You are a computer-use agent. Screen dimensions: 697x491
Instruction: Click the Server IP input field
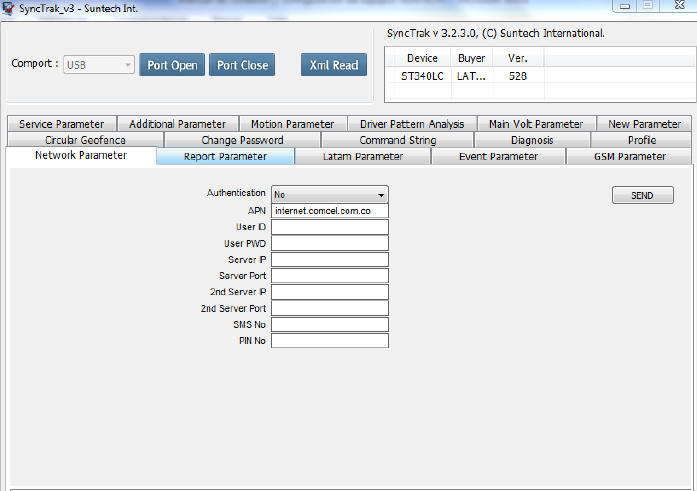pos(329,260)
